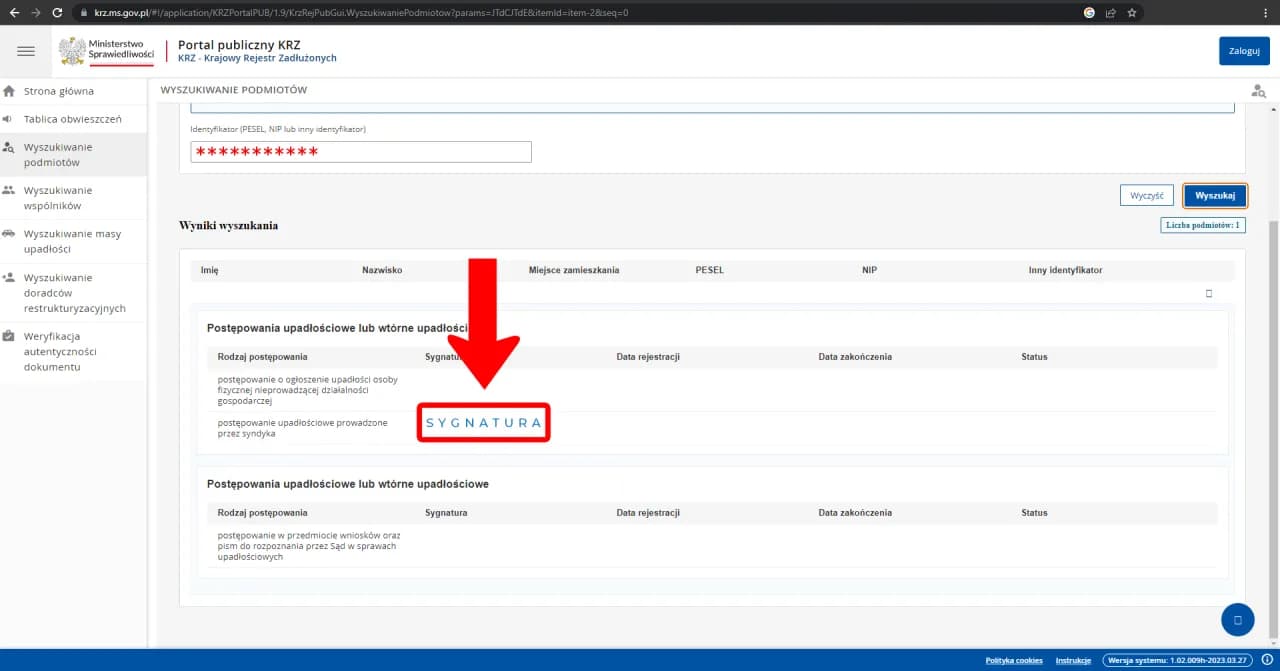Screen dimensions: 1280x671
Task: Open Tablica obwieszczeń from the sidebar
Action: pos(72,119)
